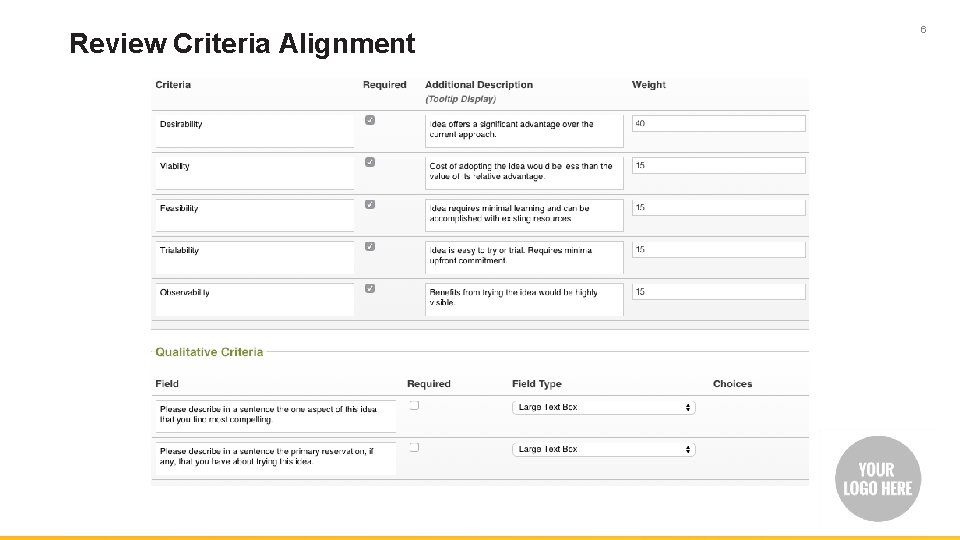The image size is (960, 540).
Task: Click the Feasibility weight input box
Action: [x=718, y=207]
